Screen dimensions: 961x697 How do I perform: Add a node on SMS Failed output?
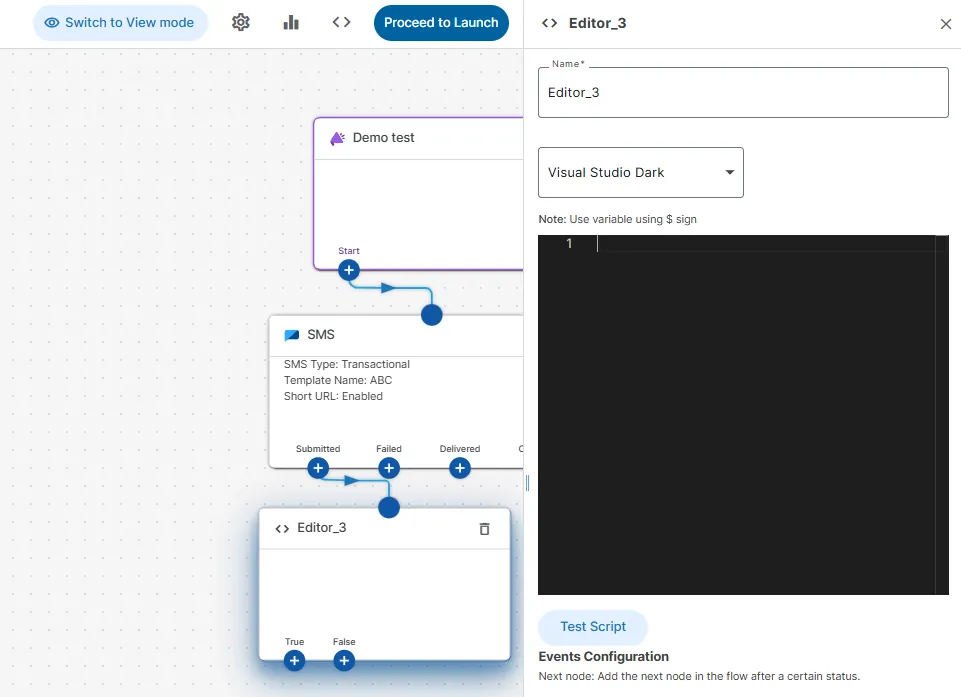[389, 468]
